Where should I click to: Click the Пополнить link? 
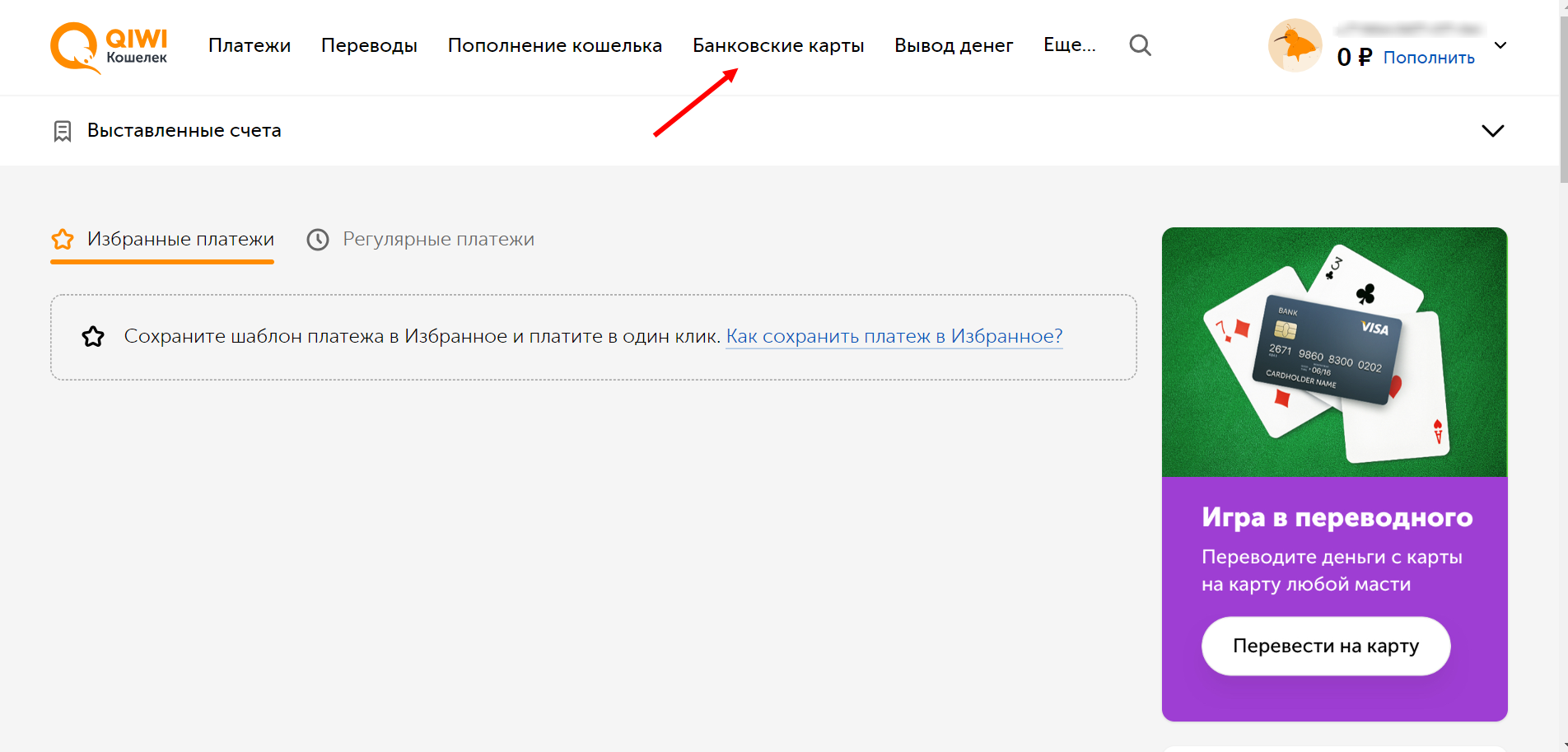(1429, 58)
